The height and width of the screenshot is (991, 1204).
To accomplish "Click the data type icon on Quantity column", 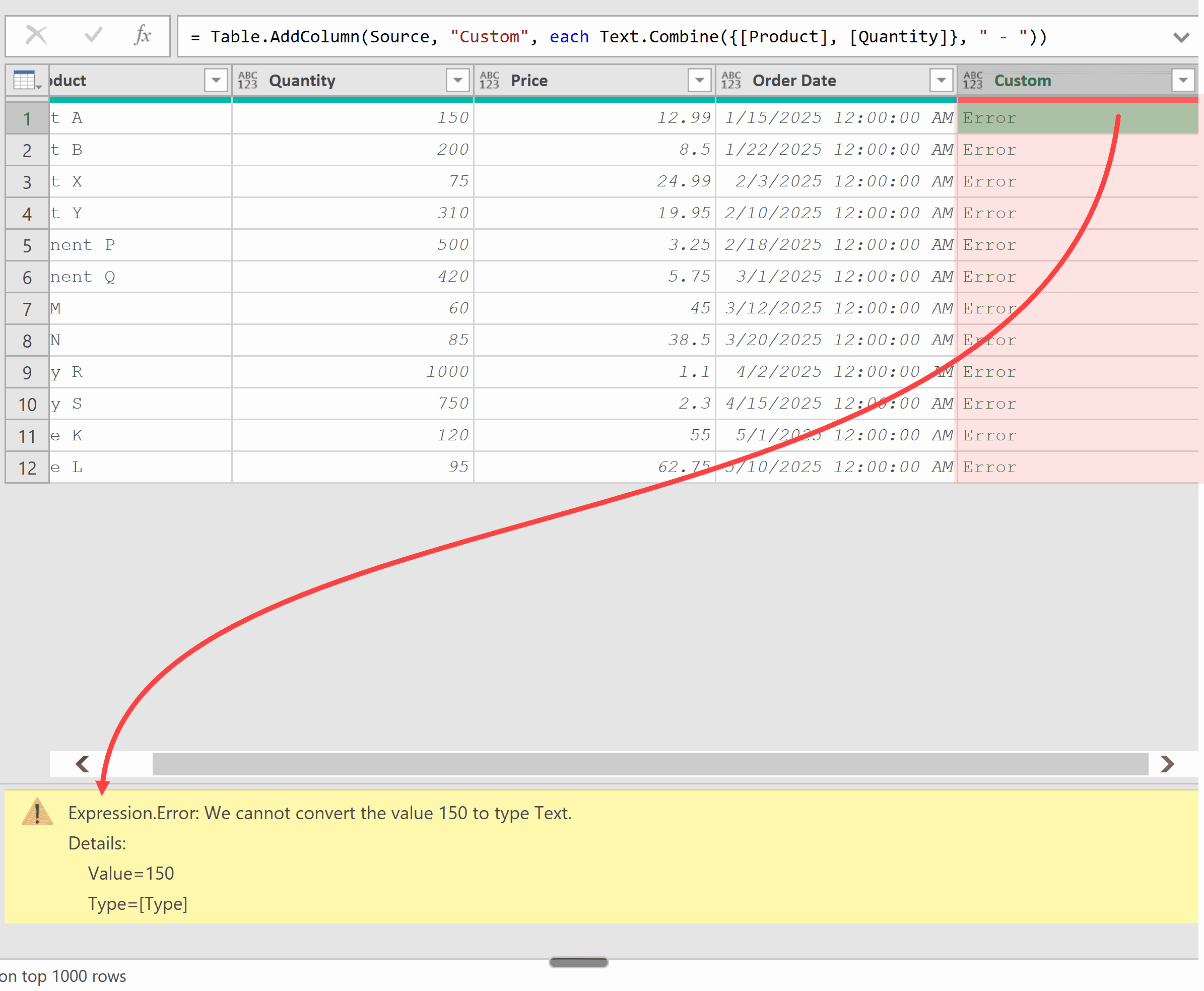I will (x=248, y=80).
